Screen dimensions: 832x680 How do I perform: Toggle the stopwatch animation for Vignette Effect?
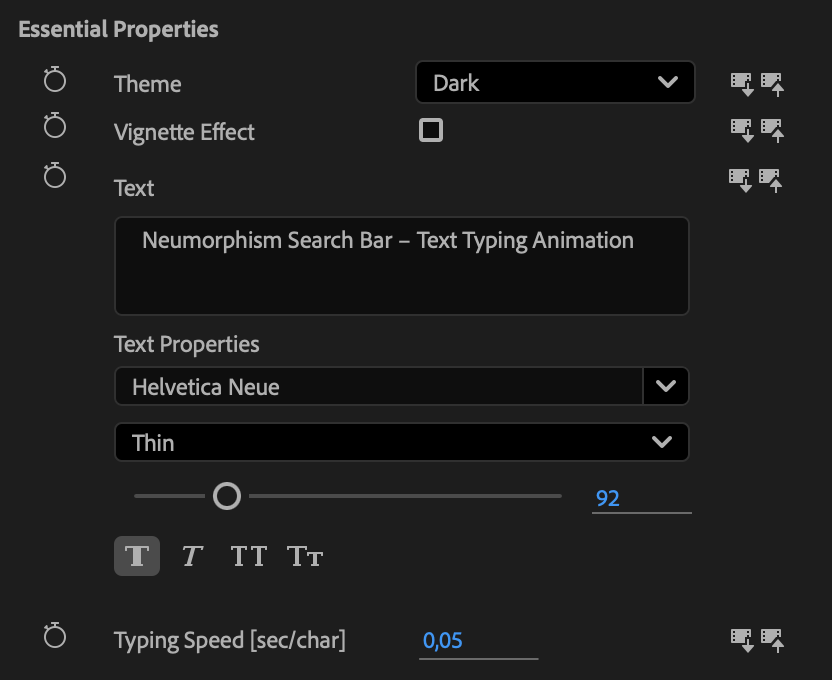[x=55, y=127]
